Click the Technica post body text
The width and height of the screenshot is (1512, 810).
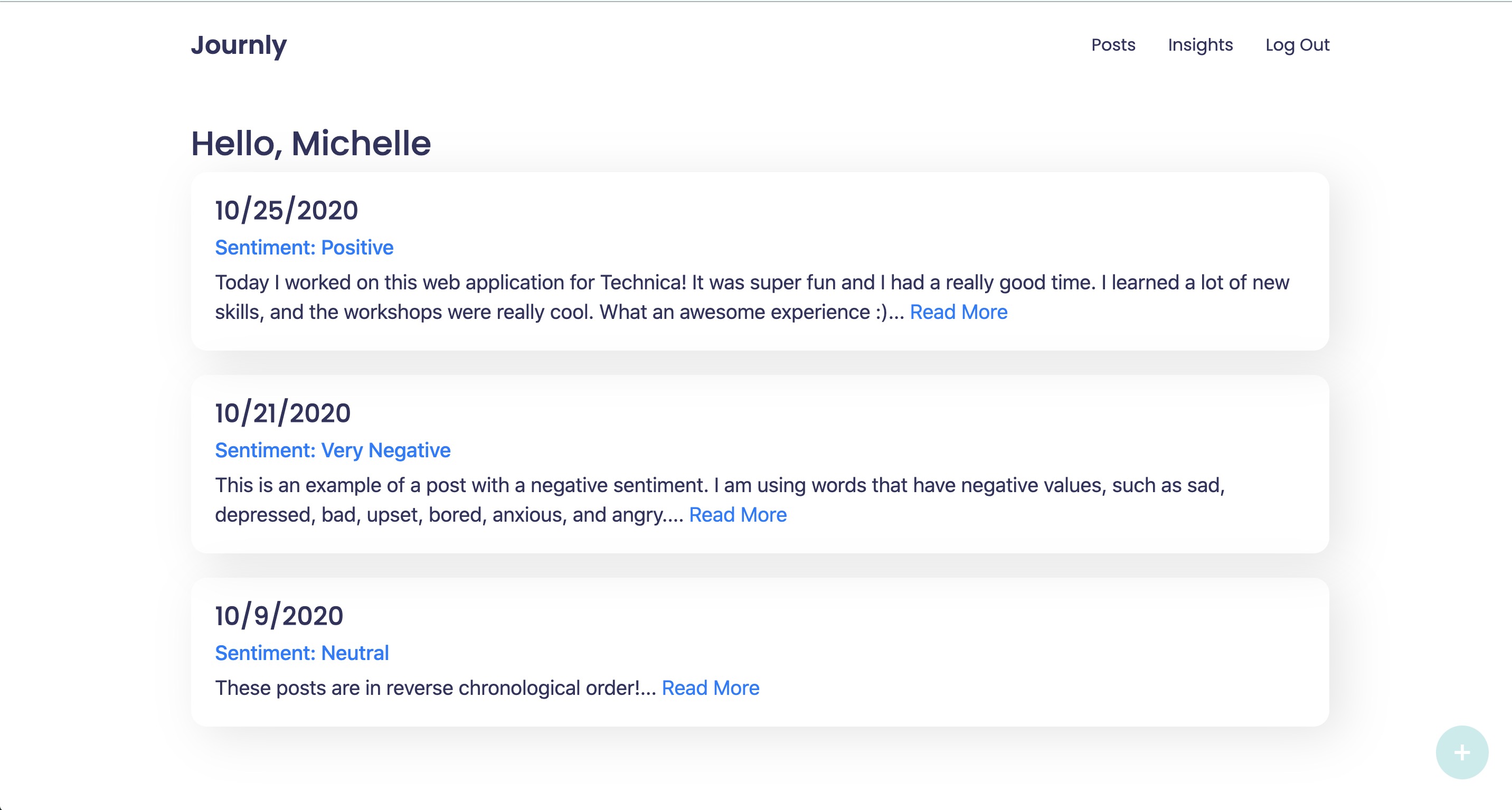pos(587,283)
